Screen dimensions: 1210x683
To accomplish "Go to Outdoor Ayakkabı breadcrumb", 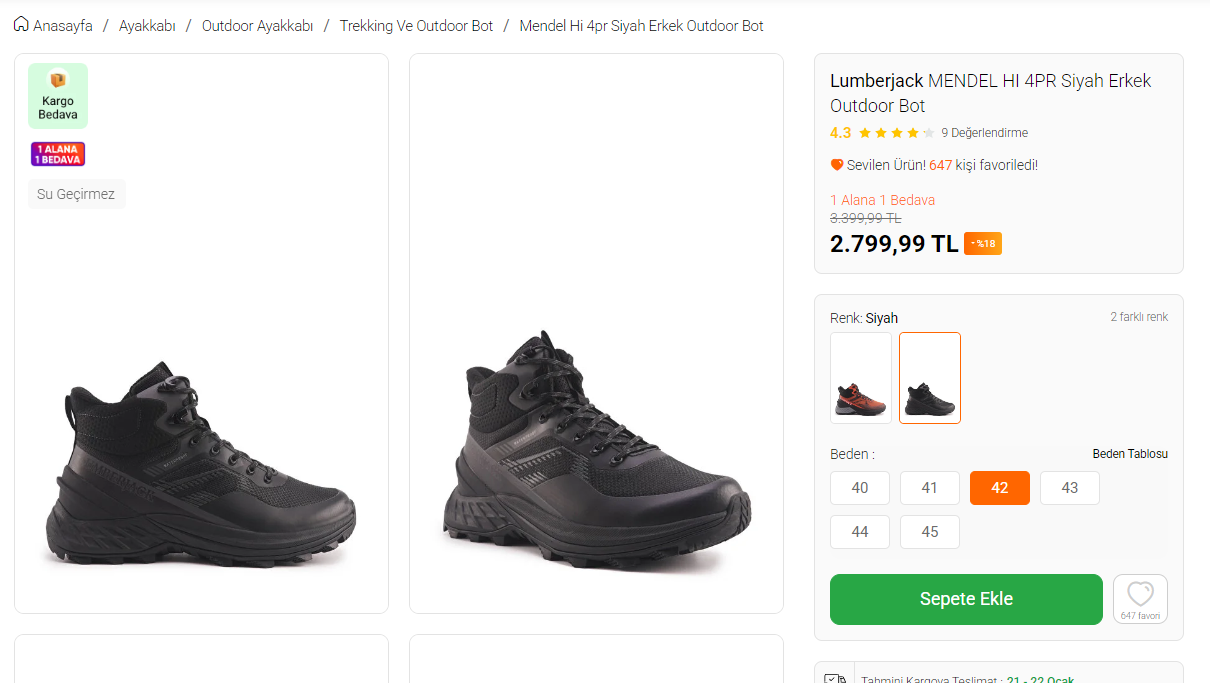I will click(257, 26).
